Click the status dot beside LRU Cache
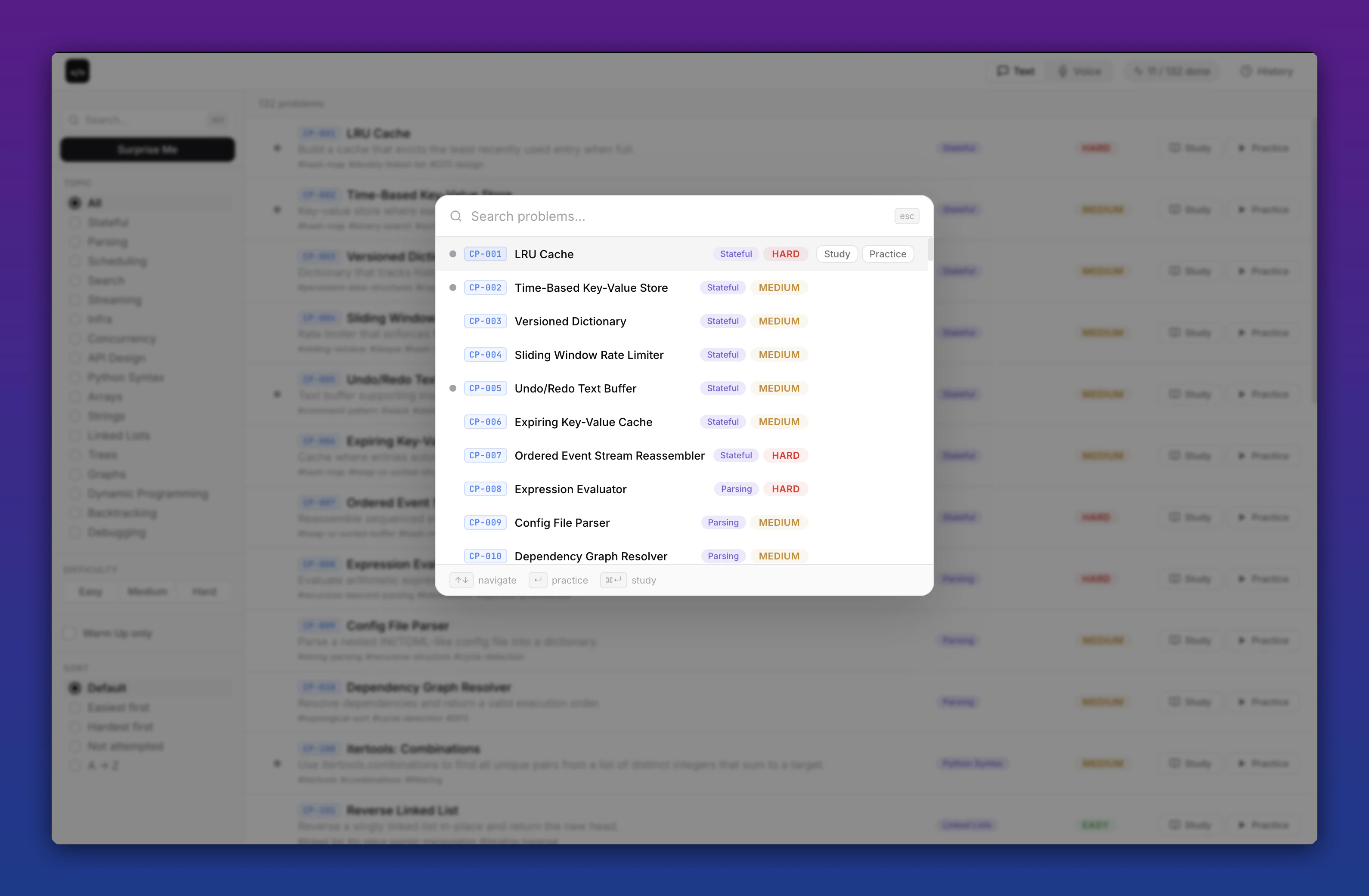This screenshot has width=1369, height=896. (x=453, y=254)
